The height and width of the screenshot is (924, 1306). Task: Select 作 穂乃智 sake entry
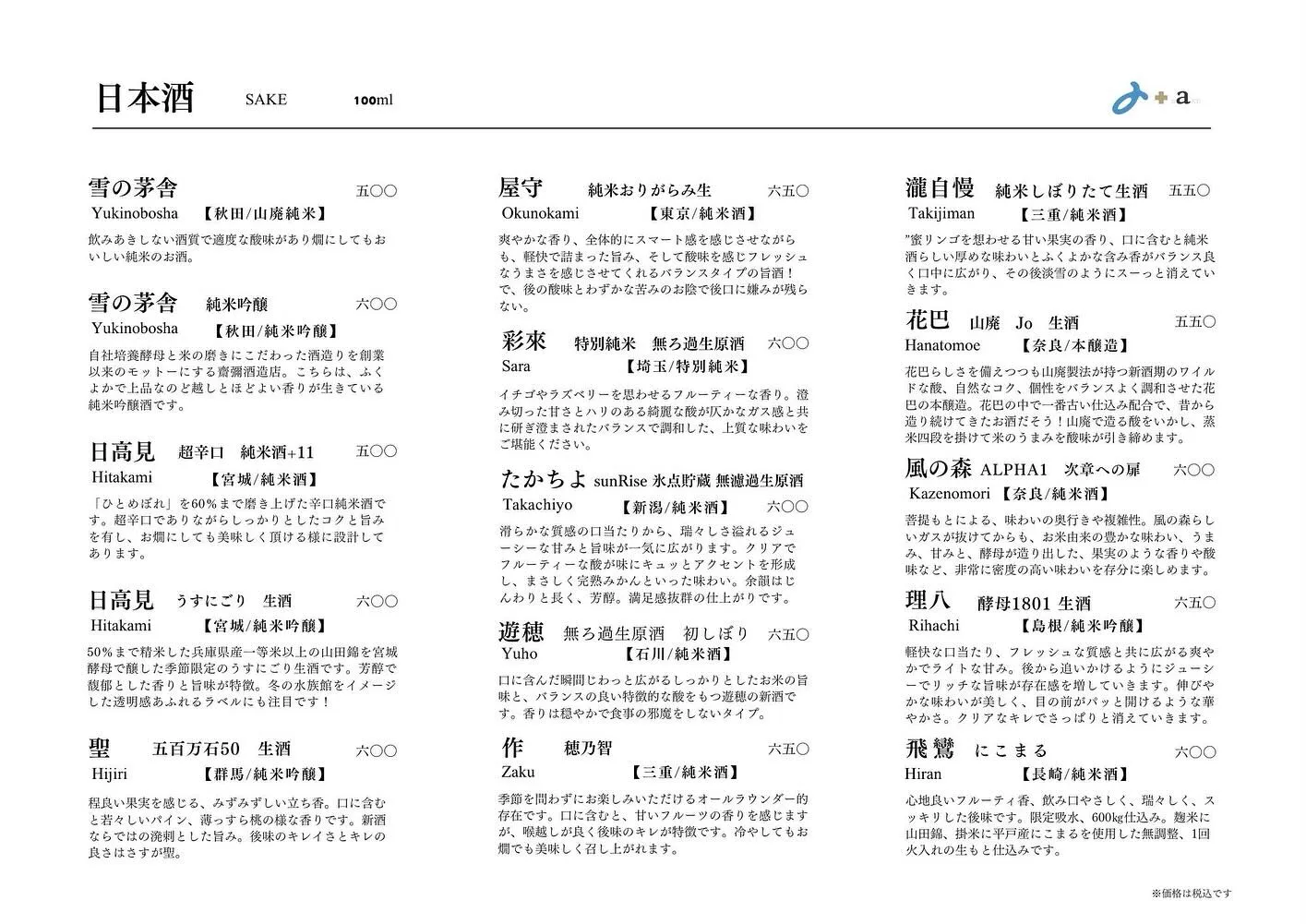point(557,748)
